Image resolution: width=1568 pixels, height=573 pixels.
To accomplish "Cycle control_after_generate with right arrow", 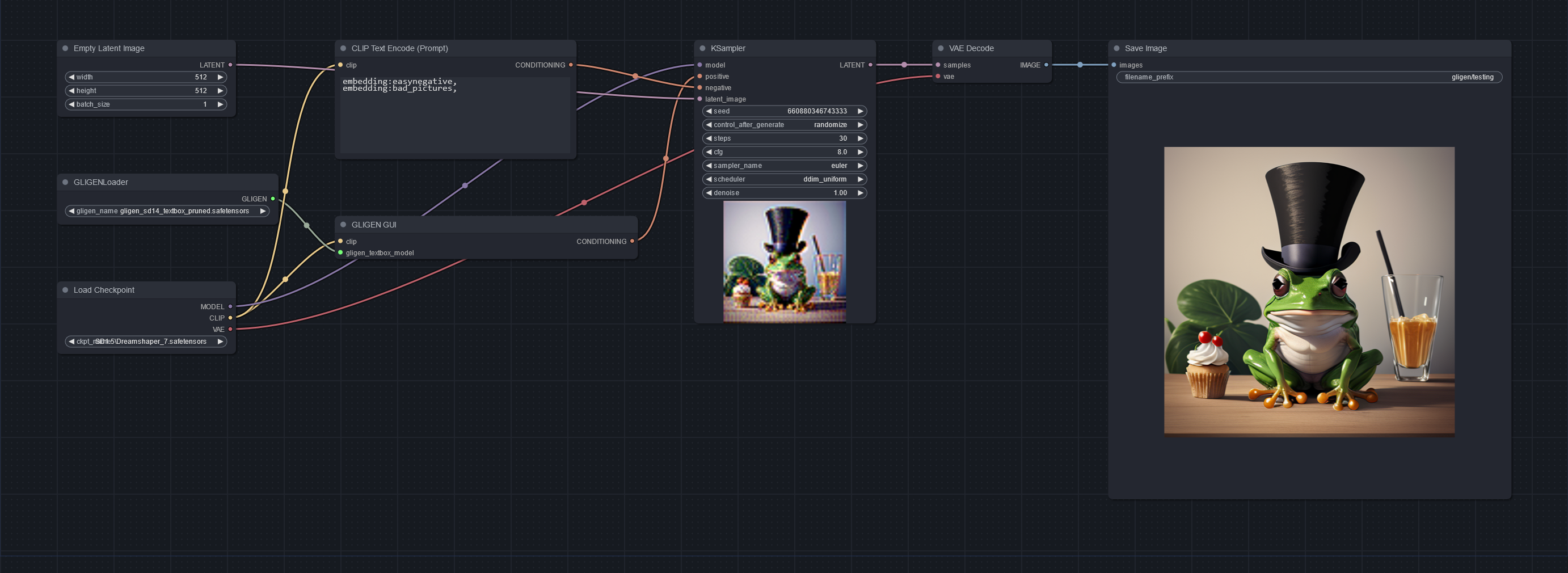I will (860, 125).
